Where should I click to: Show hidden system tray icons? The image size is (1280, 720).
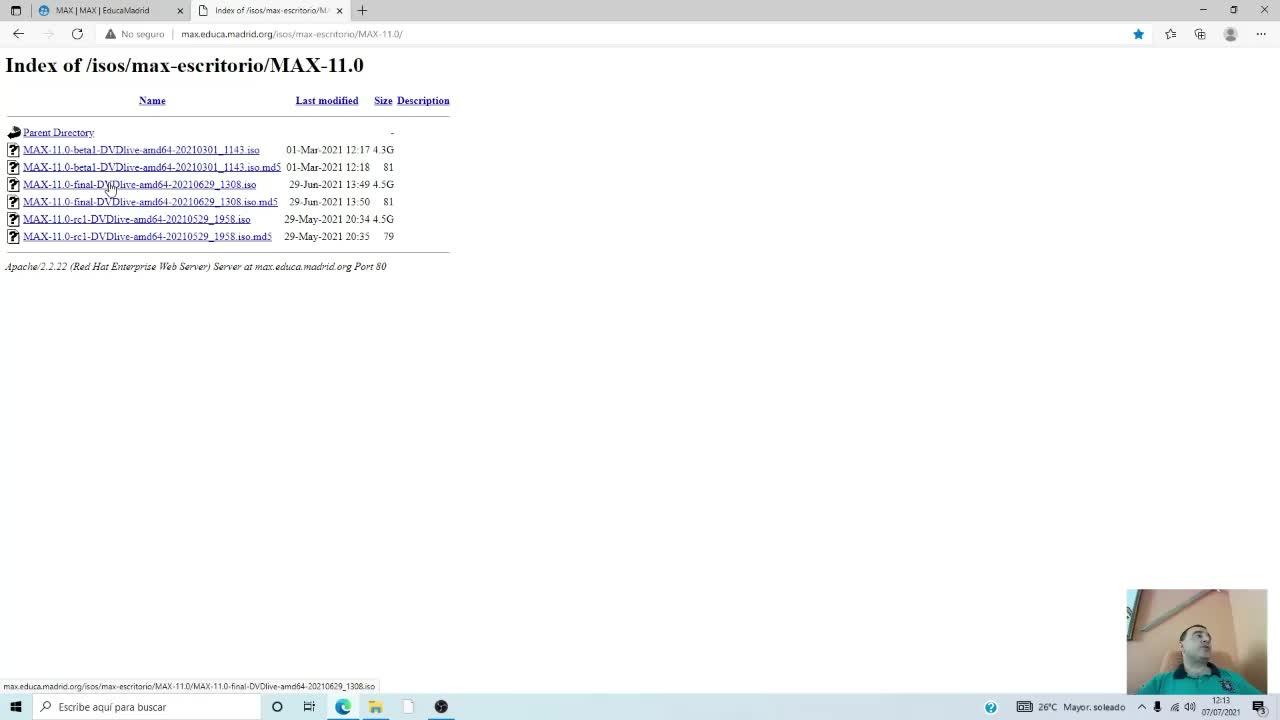[x=1141, y=707]
